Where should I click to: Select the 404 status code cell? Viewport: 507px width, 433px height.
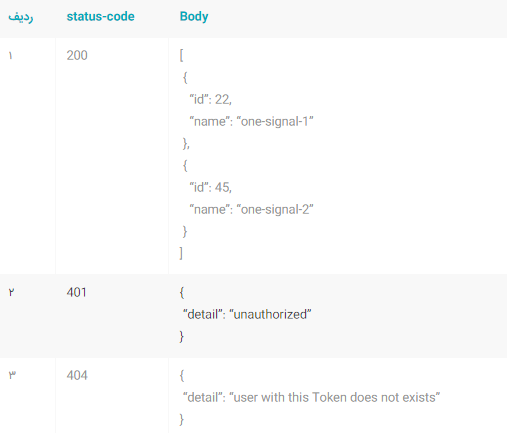[77, 376]
